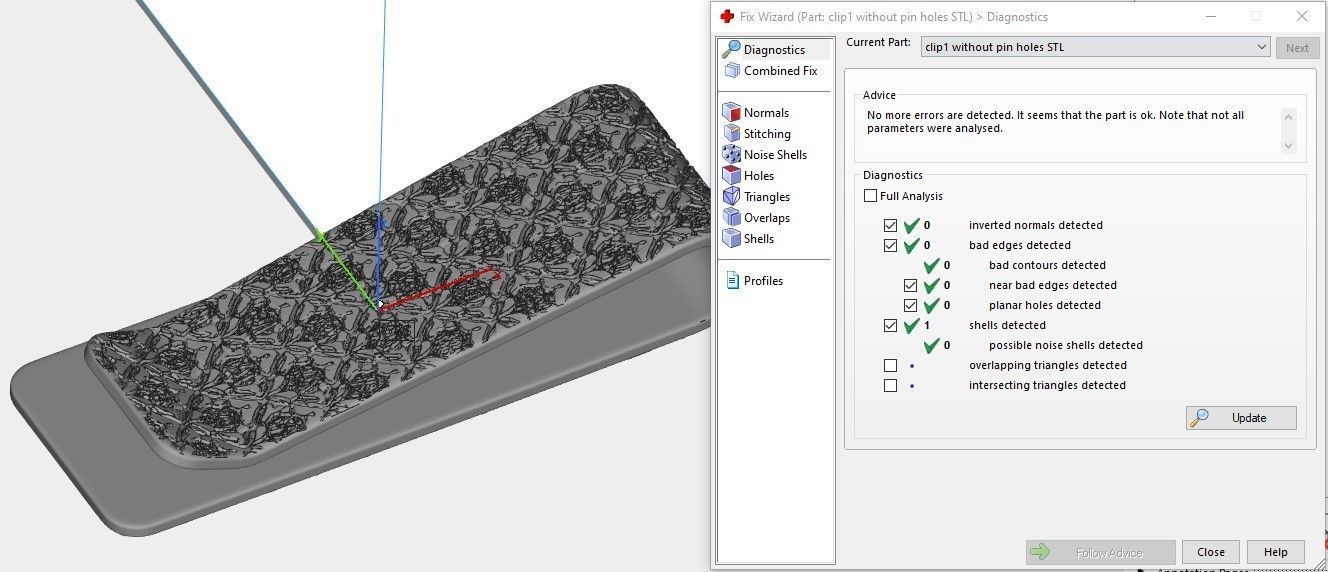This screenshot has height=572, width=1328.
Task: Click the coordinate axis origin on the model
Action: (380, 304)
